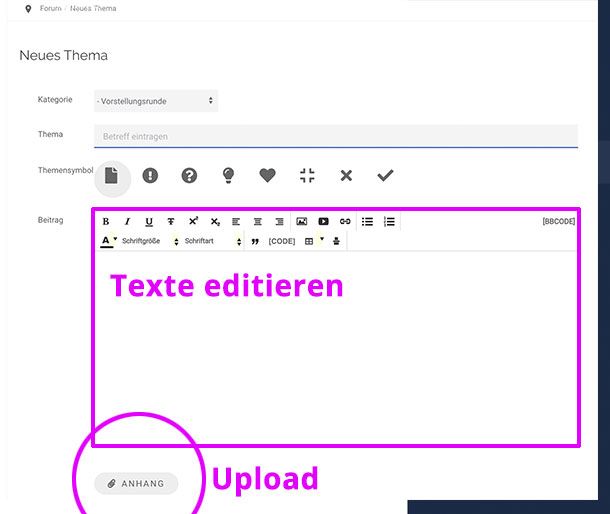610x514 pixels.
Task: Open the font color picker
Action: click(x=106, y=242)
